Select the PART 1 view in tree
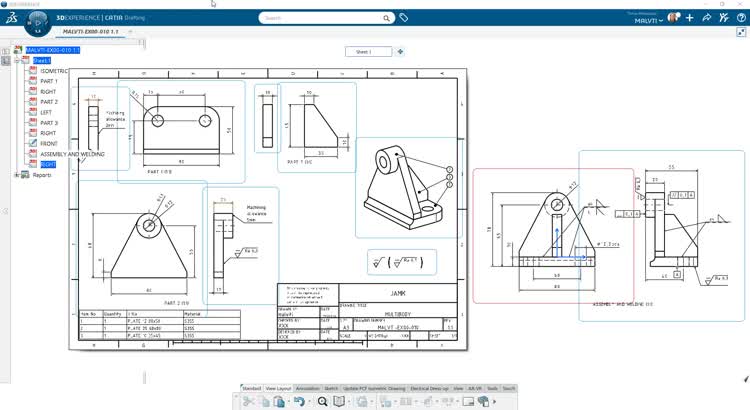 [x=49, y=81]
